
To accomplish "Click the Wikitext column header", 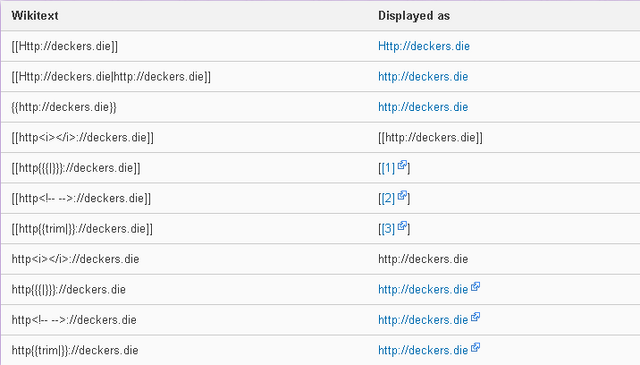I will (35, 16).
